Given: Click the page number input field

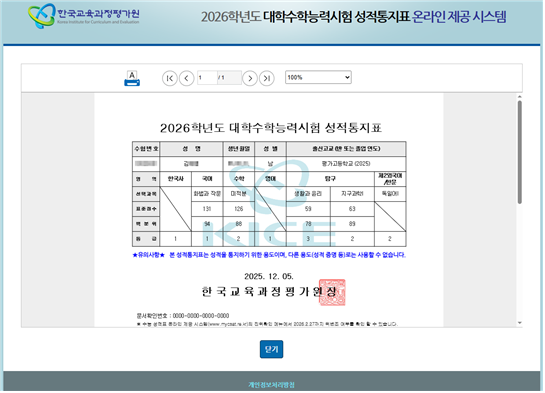Looking at the screenshot, I should [x=208, y=78].
